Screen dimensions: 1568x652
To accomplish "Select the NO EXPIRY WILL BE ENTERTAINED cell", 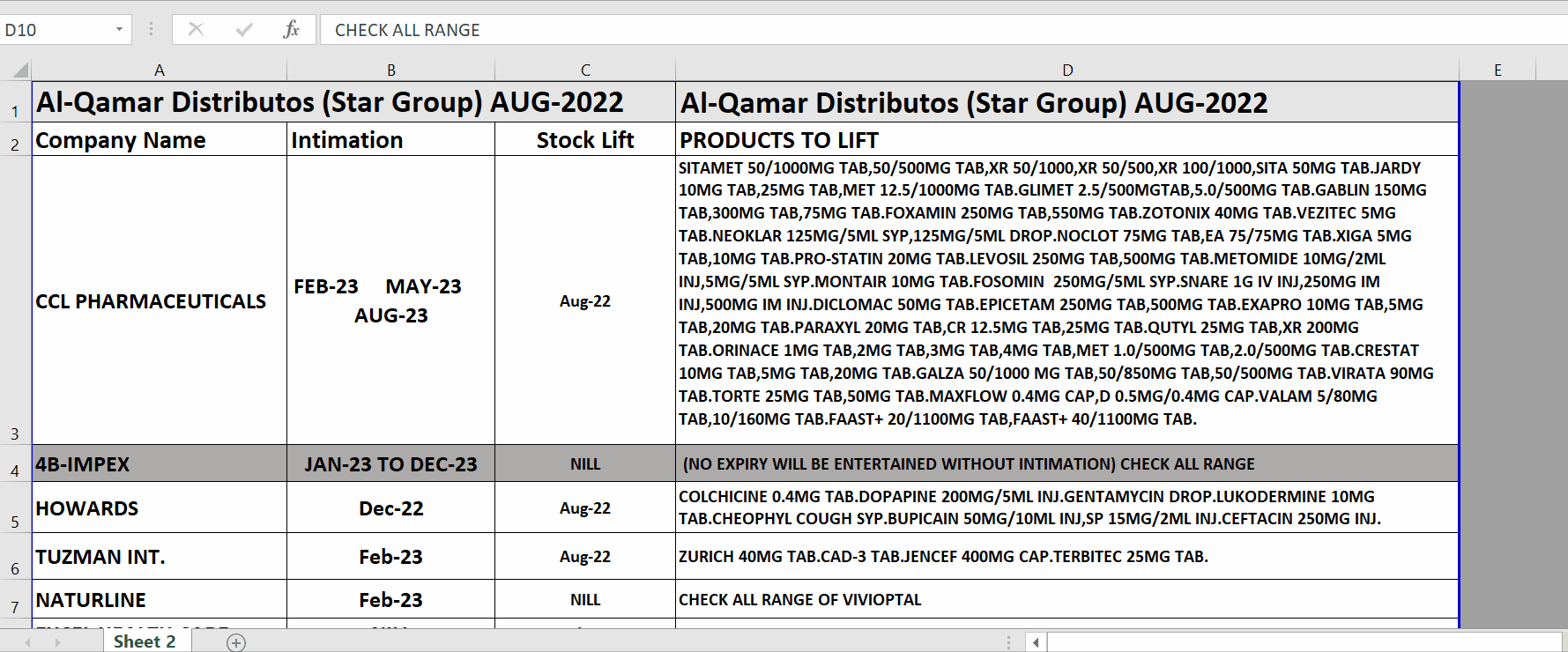I will 1067,463.
